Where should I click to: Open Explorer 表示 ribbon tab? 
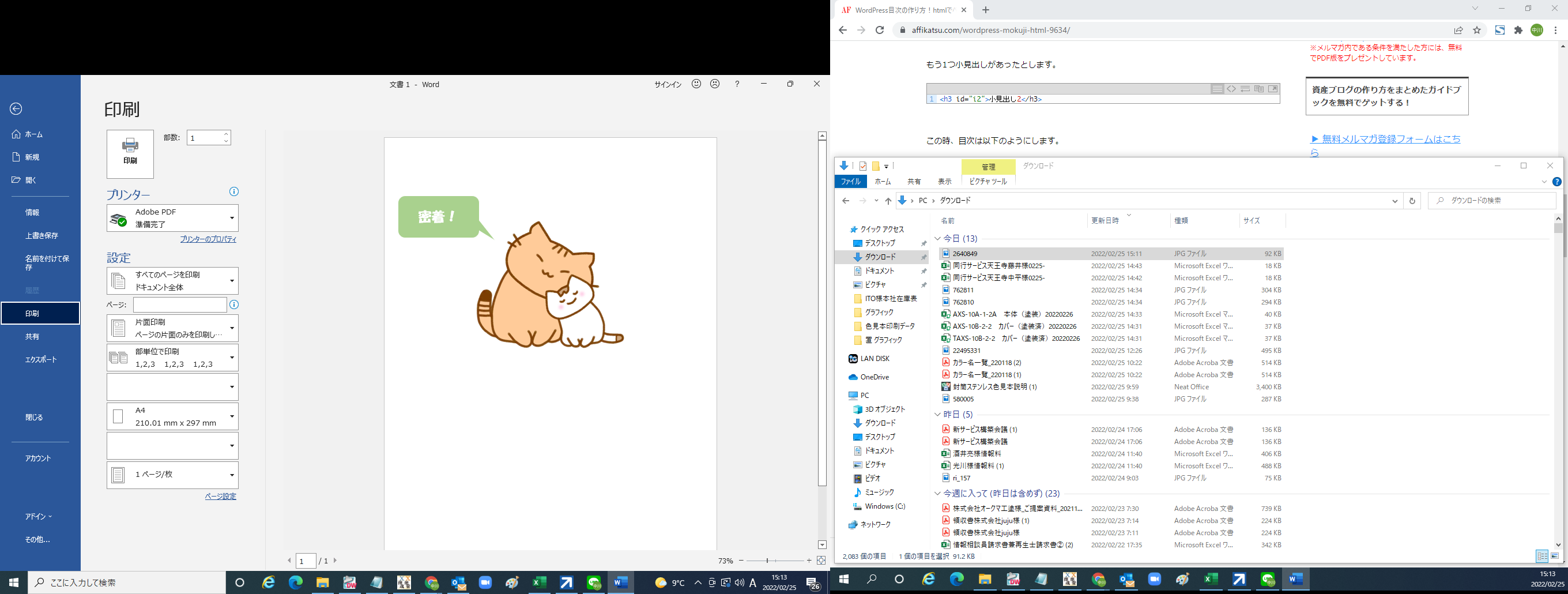(x=944, y=182)
